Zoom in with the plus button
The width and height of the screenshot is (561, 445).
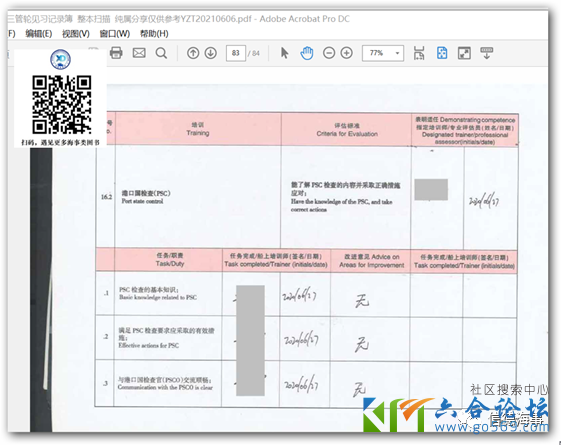tap(346, 53)
